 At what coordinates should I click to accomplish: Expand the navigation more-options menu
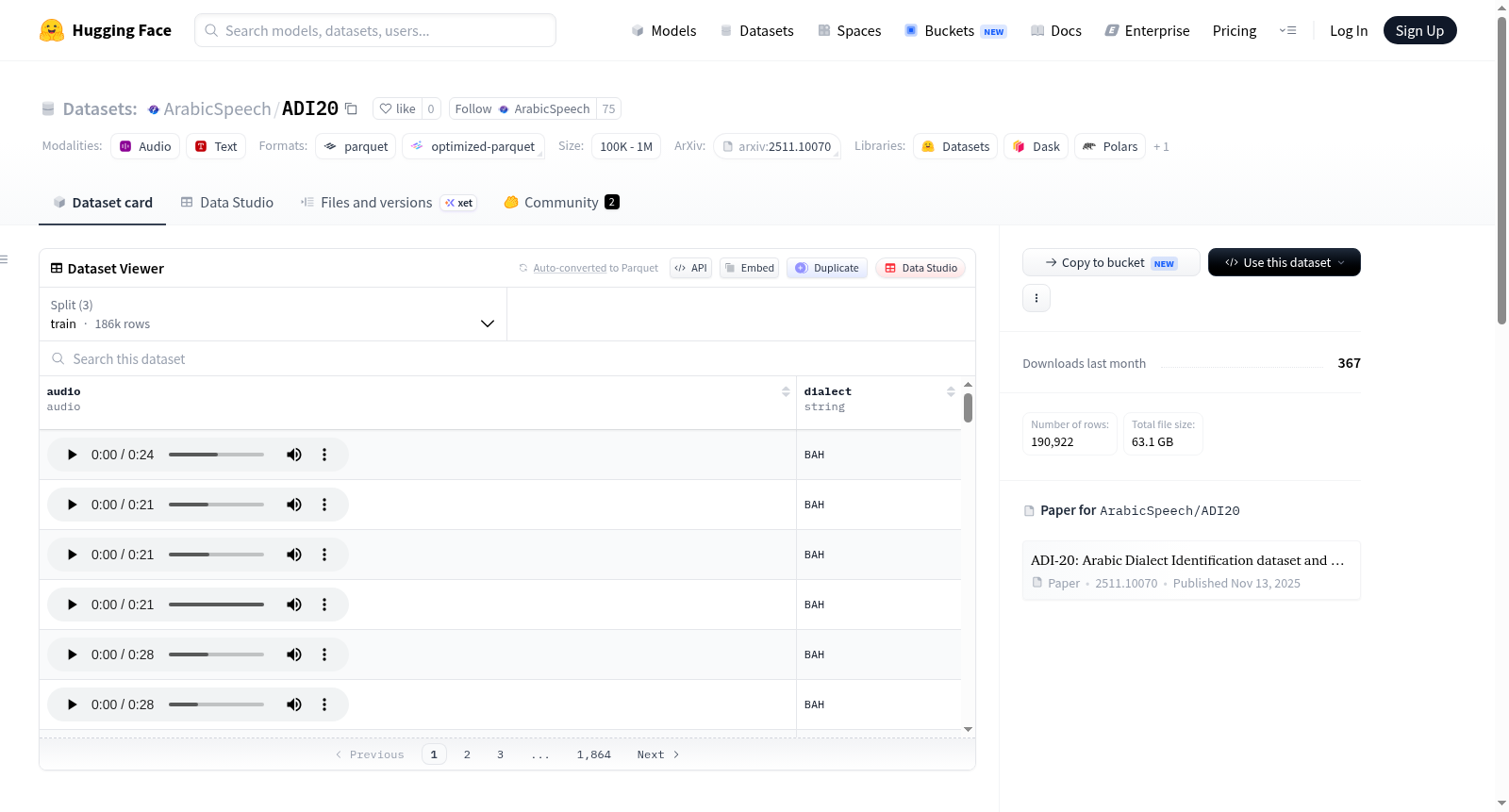[1287, 30]
